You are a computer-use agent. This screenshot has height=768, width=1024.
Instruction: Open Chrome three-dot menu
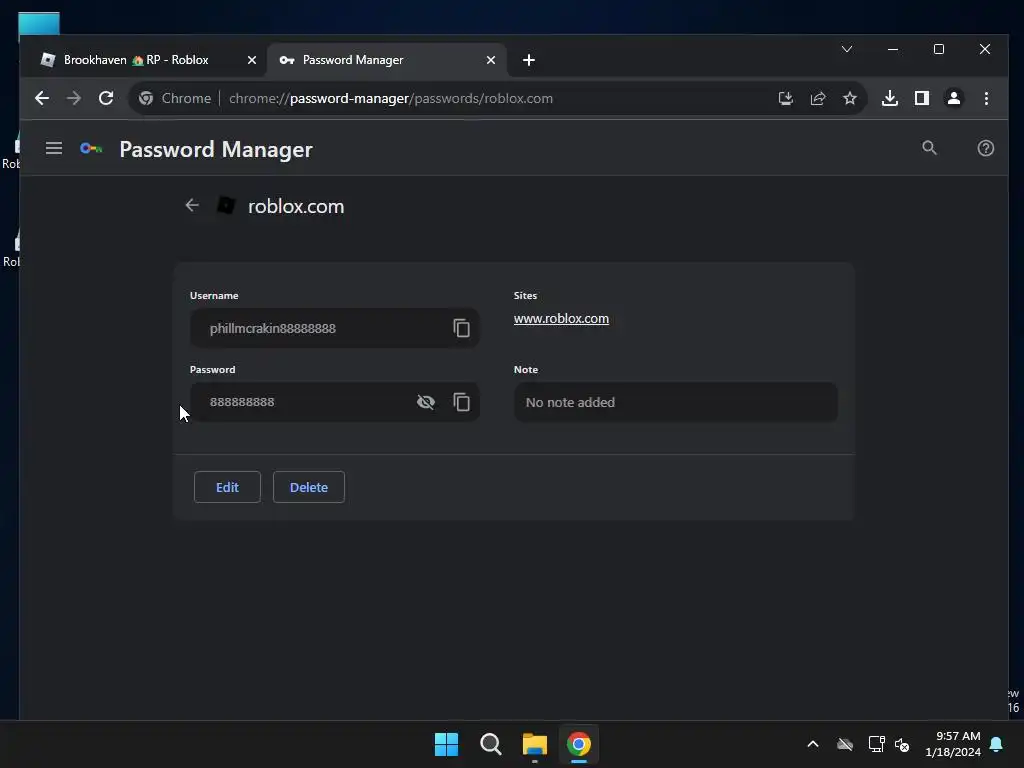click(986, 98)
